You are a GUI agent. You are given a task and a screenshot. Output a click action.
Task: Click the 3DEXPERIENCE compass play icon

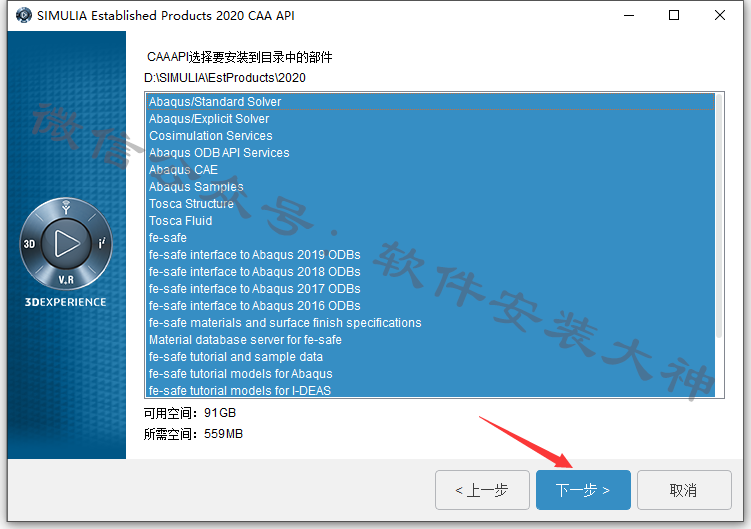coord(66,243)
